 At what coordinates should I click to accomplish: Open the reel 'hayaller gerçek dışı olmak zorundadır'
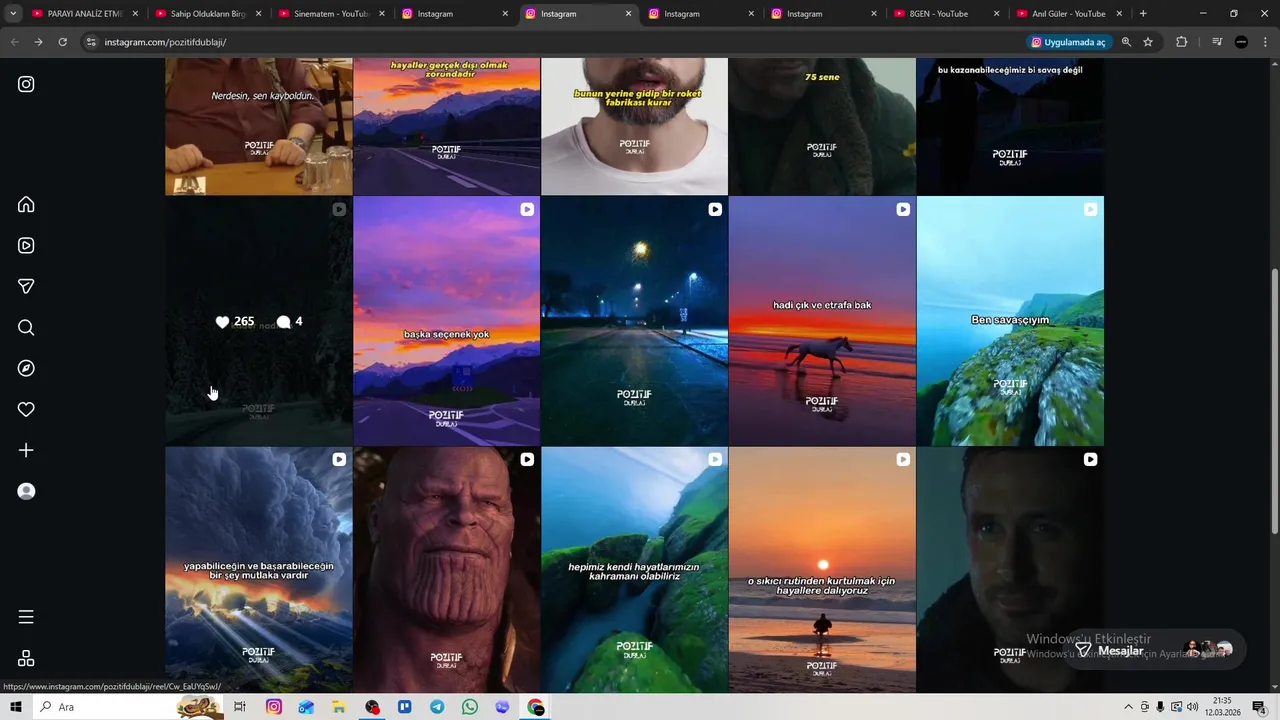(x=446, y=126)
